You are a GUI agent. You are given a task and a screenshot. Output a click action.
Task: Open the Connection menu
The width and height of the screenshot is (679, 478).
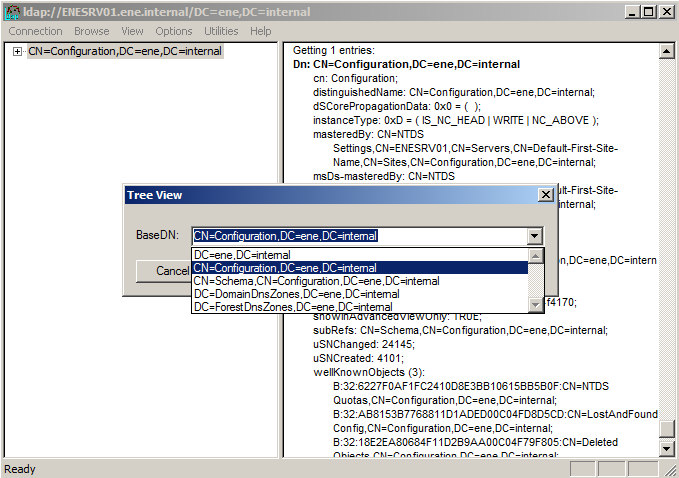pyautogui.click(x=35, y=31)
